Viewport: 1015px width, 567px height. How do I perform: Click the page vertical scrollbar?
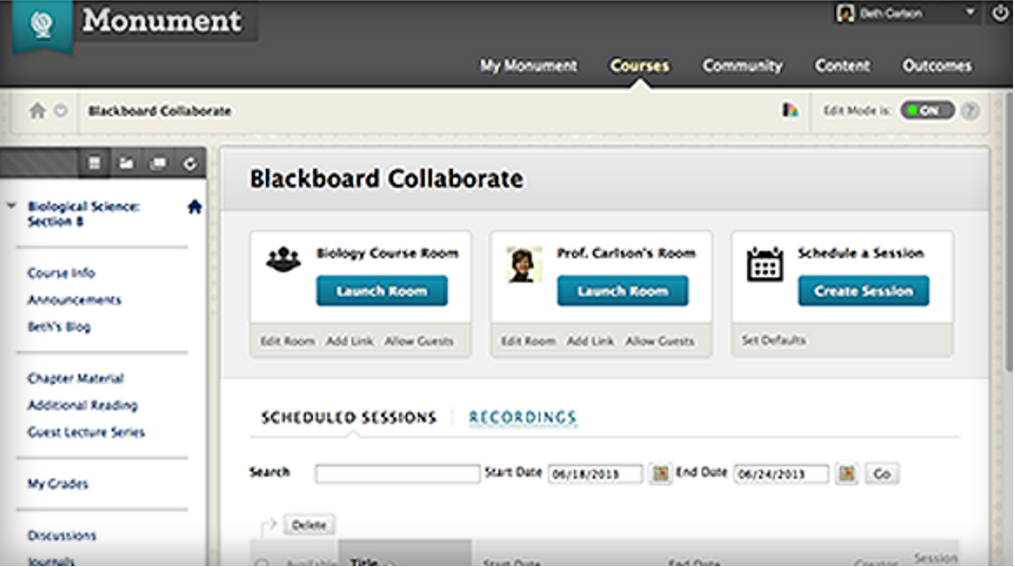pyautogui.click(x=1010, y=233)
